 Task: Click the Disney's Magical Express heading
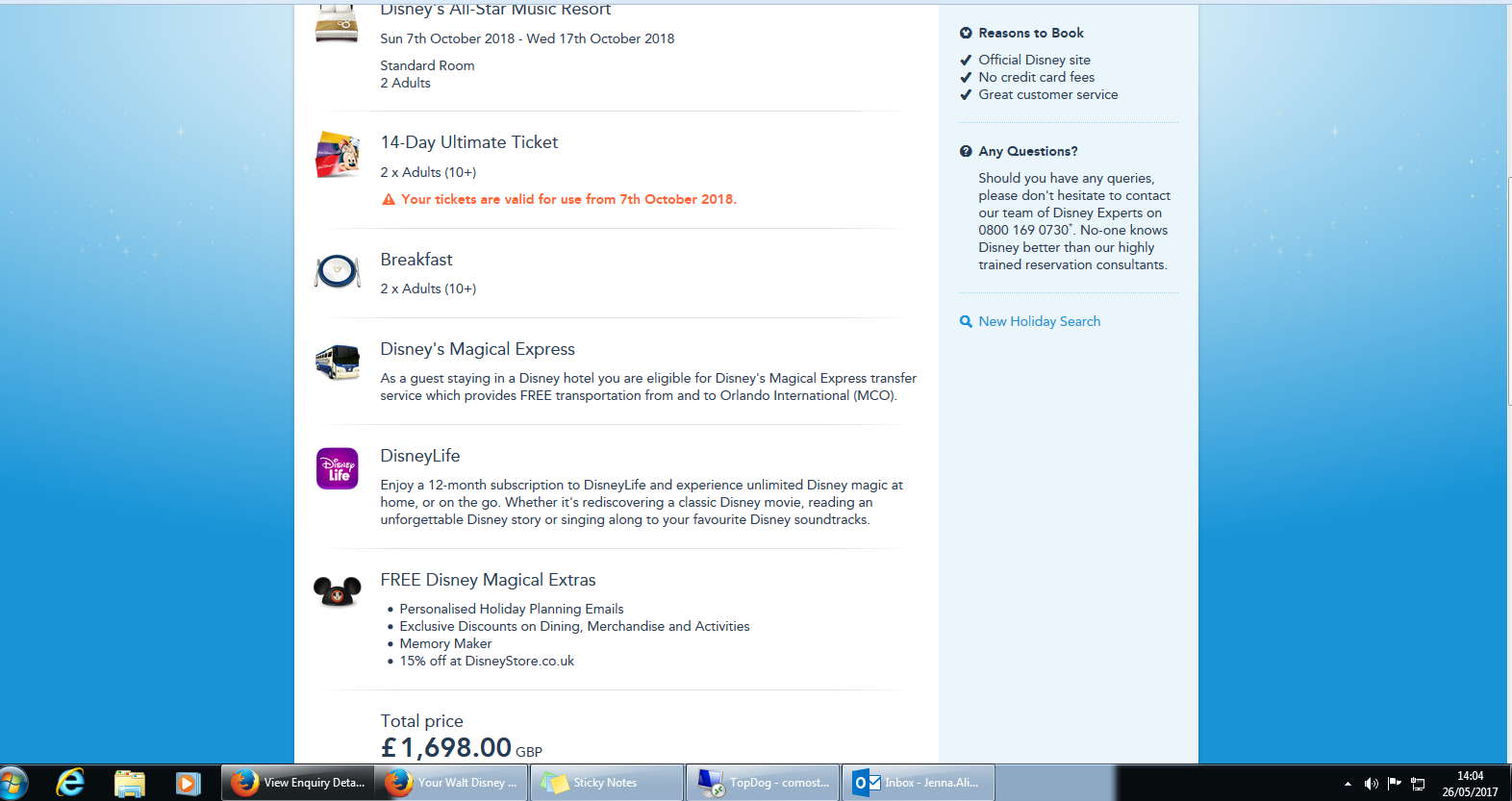[478, 349]
